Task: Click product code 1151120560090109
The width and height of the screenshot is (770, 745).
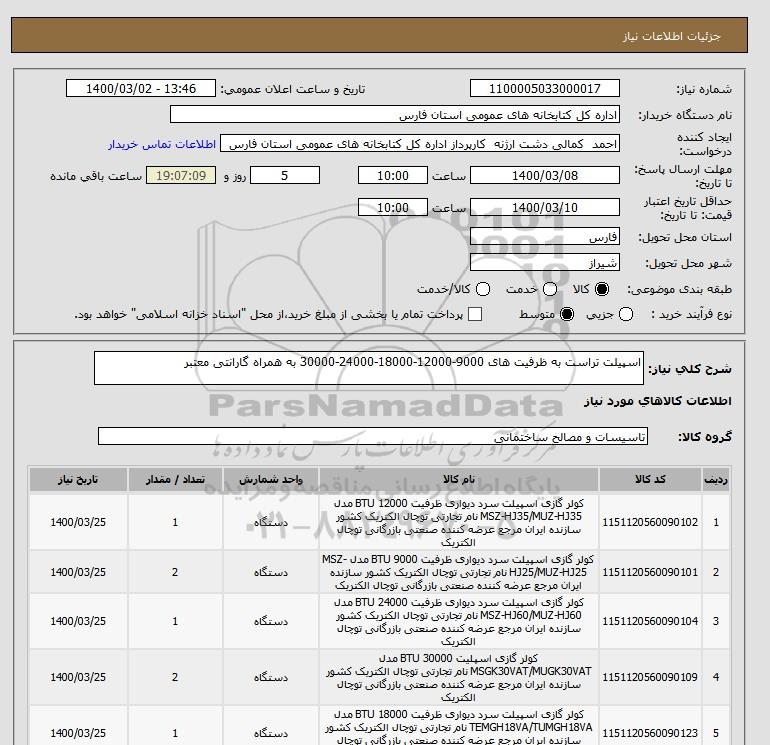Action: pyautogui.click(x=650, y=678)
